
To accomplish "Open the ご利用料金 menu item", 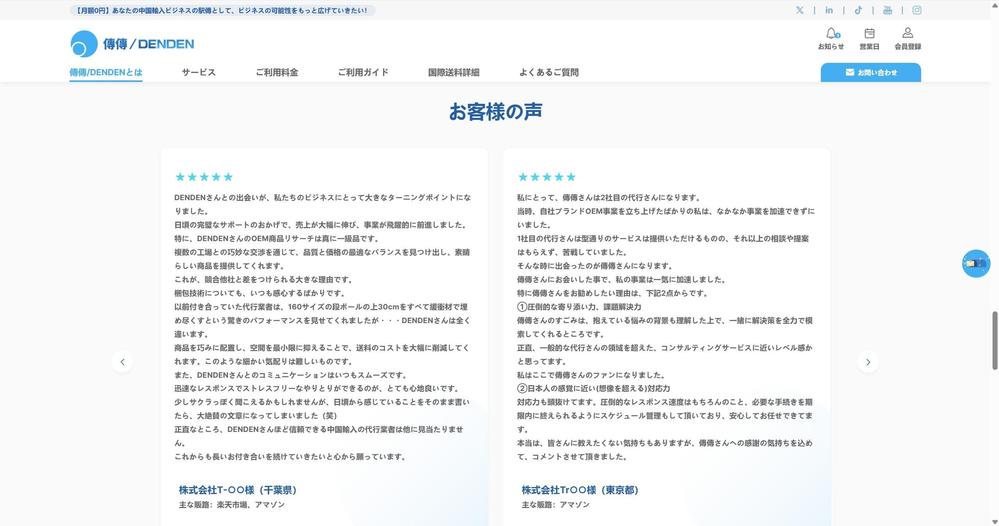I will pos(277,73).
